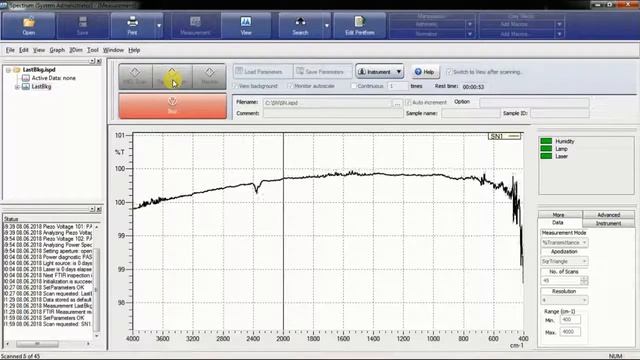
Task: Open the Window menu
Action: point(113,50)
